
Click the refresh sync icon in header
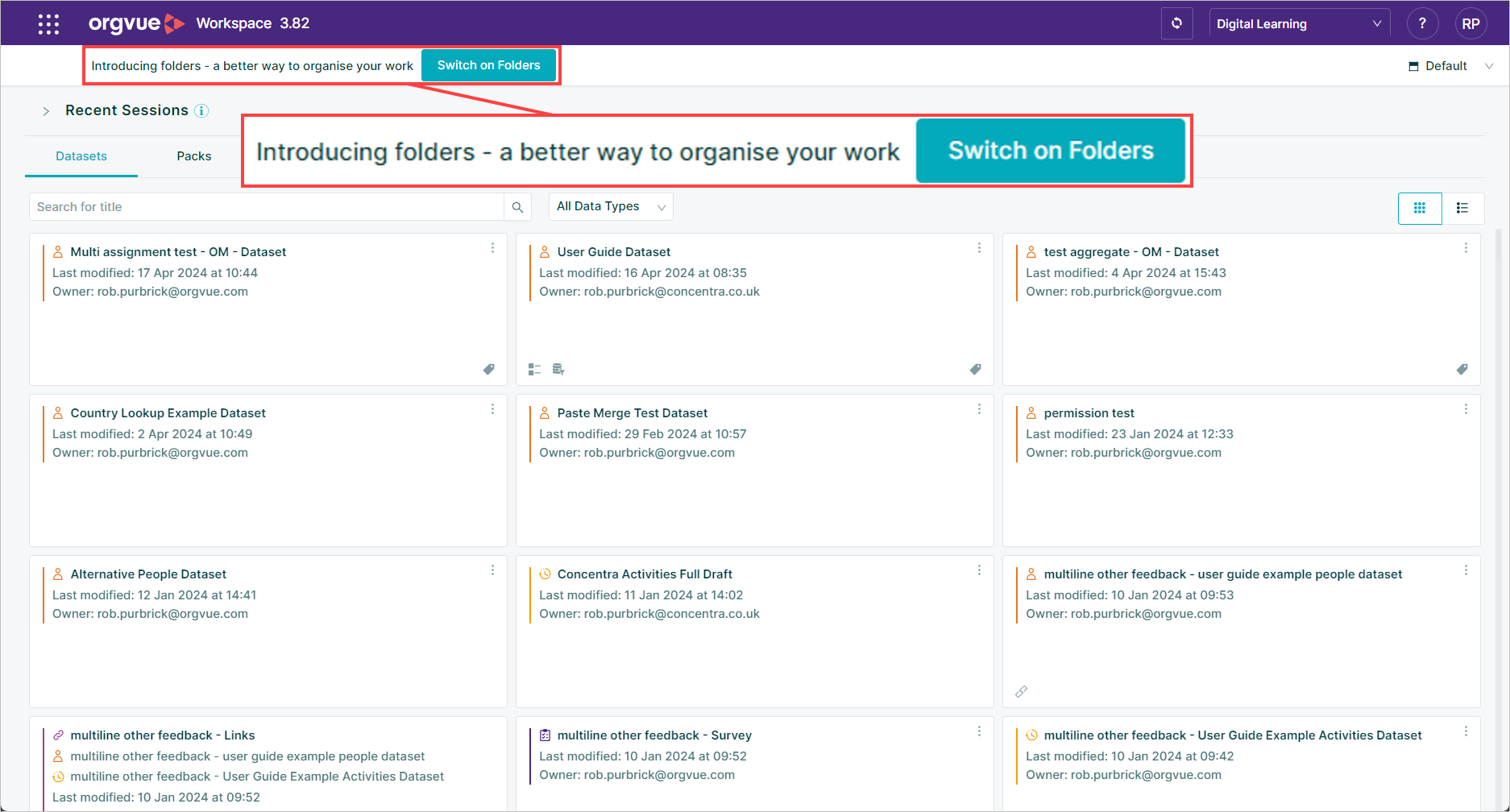click(1176, 23)
